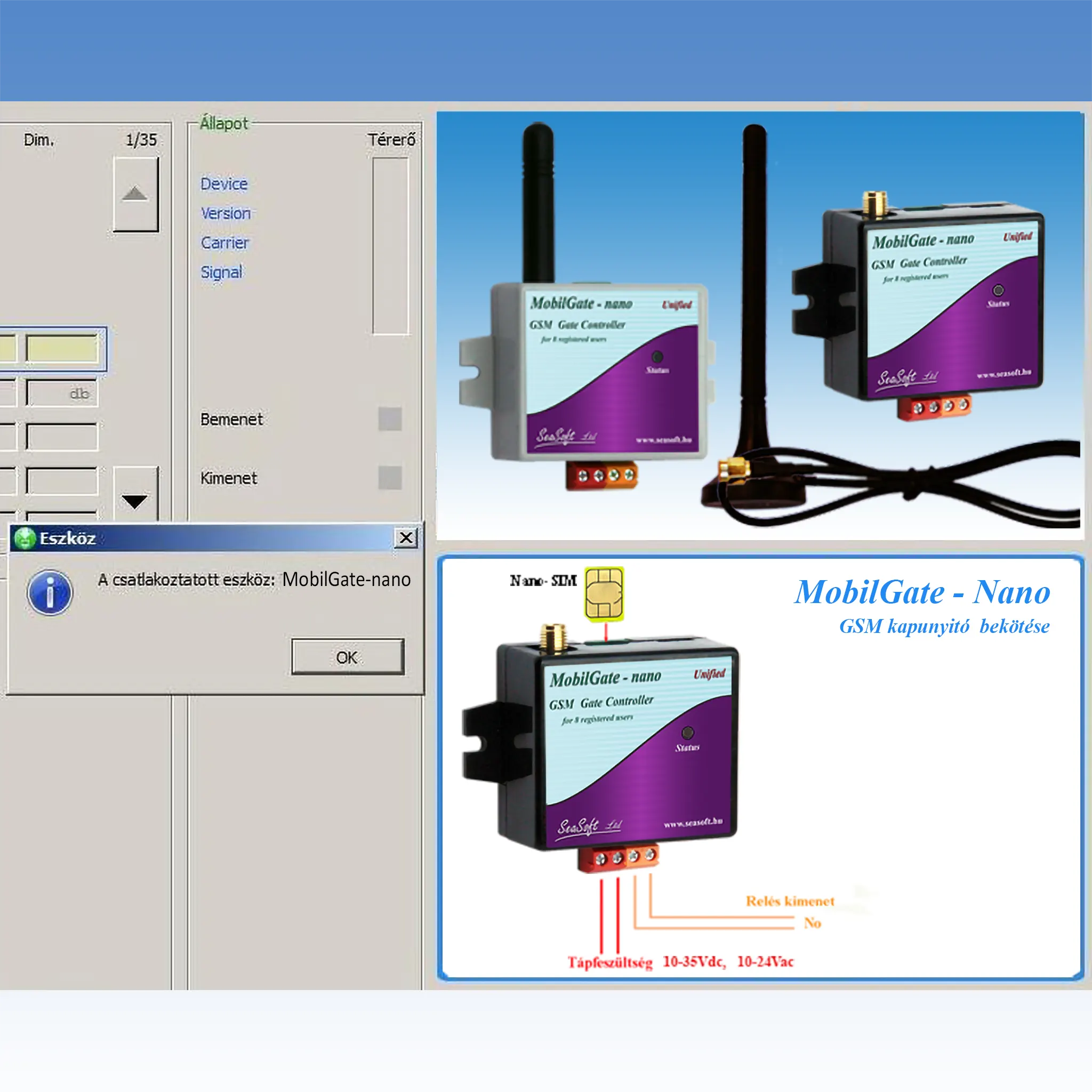Click the Nano-SIM card icon in the diagram

[604, 594]
